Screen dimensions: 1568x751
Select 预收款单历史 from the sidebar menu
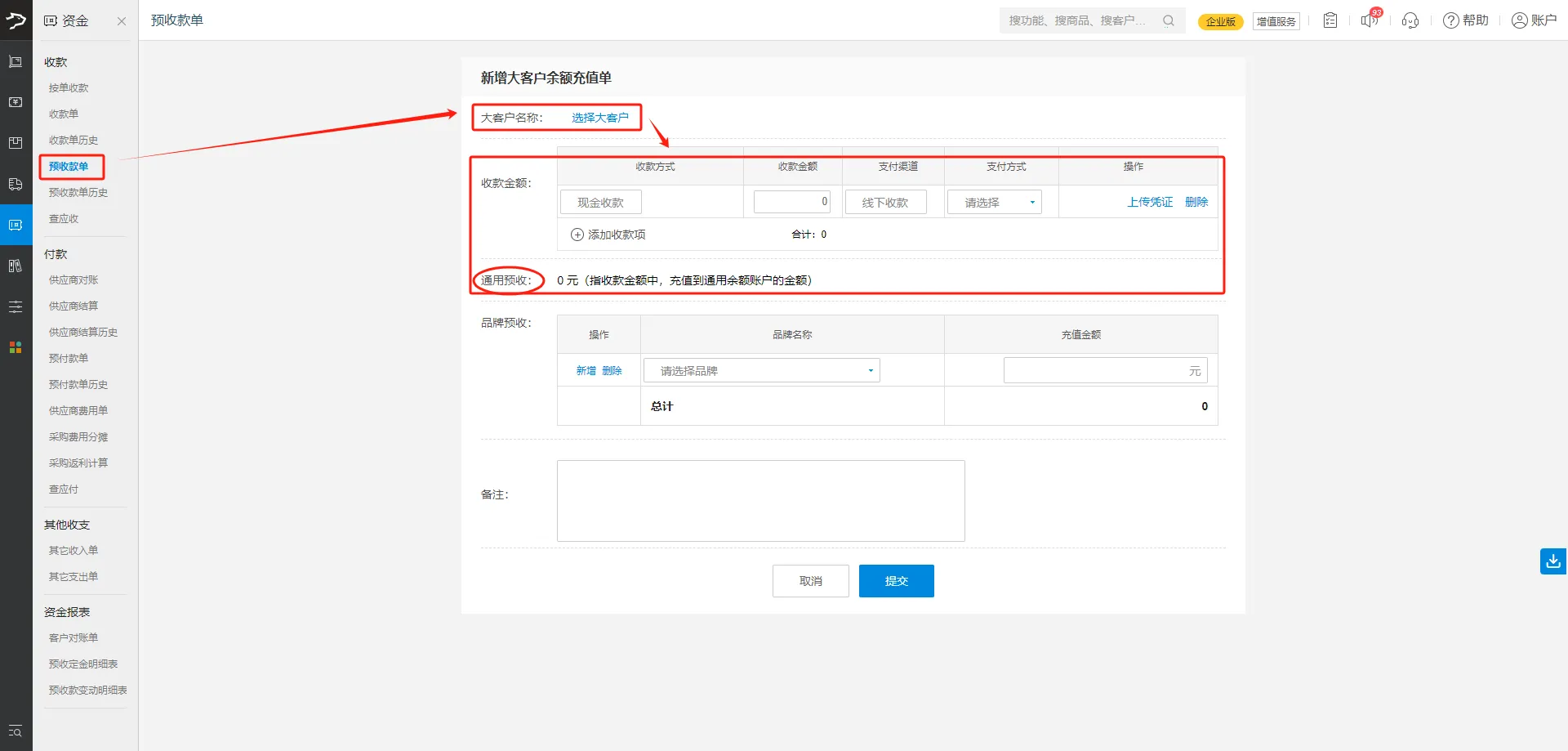(x=78, y=192)
